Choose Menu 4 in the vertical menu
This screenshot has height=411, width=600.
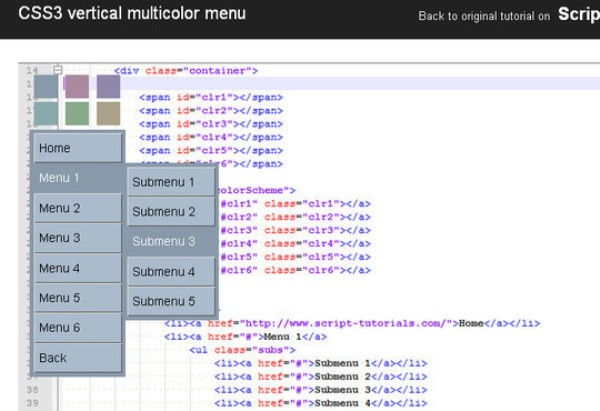click(x=77, y=268)
